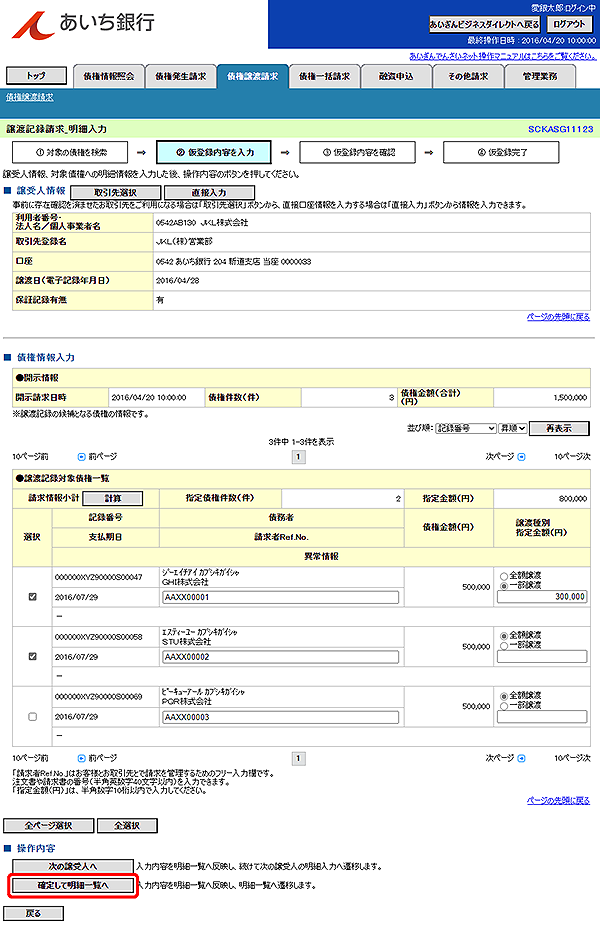Click the ① 対象の債権を検索 step
Image resolution: width=600 pixels, height=929 pixels.
click(x=70, y=152)
